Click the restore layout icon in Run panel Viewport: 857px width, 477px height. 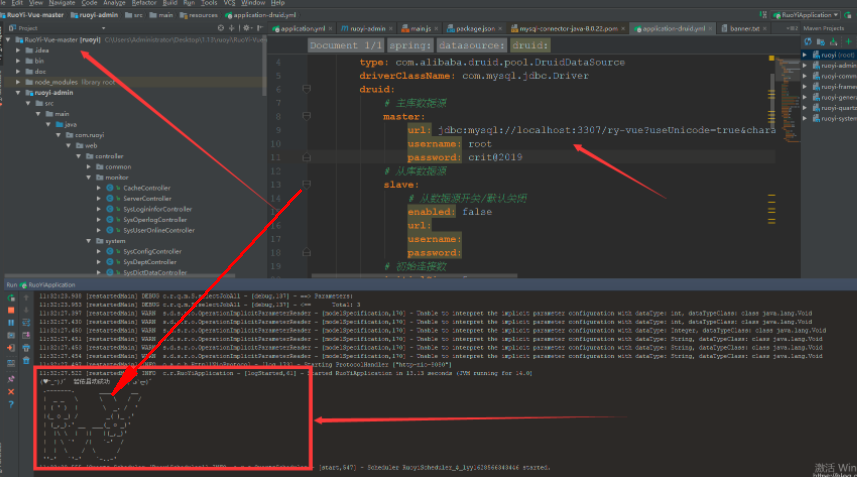11,362
